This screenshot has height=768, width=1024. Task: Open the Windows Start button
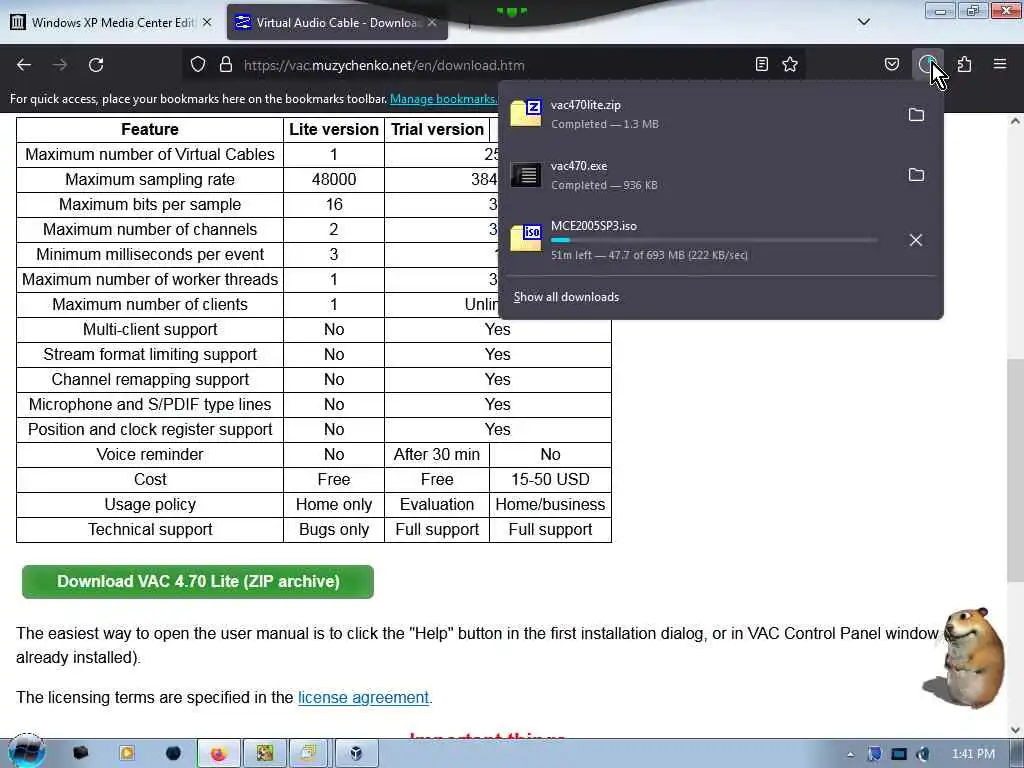tap(27, 752)
